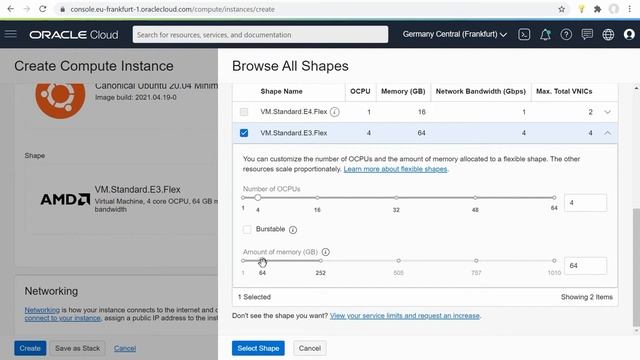The height and width of the screenshot is (360, 640).
Task: Click the AMD shape logo
Action: tap(65, 199)
